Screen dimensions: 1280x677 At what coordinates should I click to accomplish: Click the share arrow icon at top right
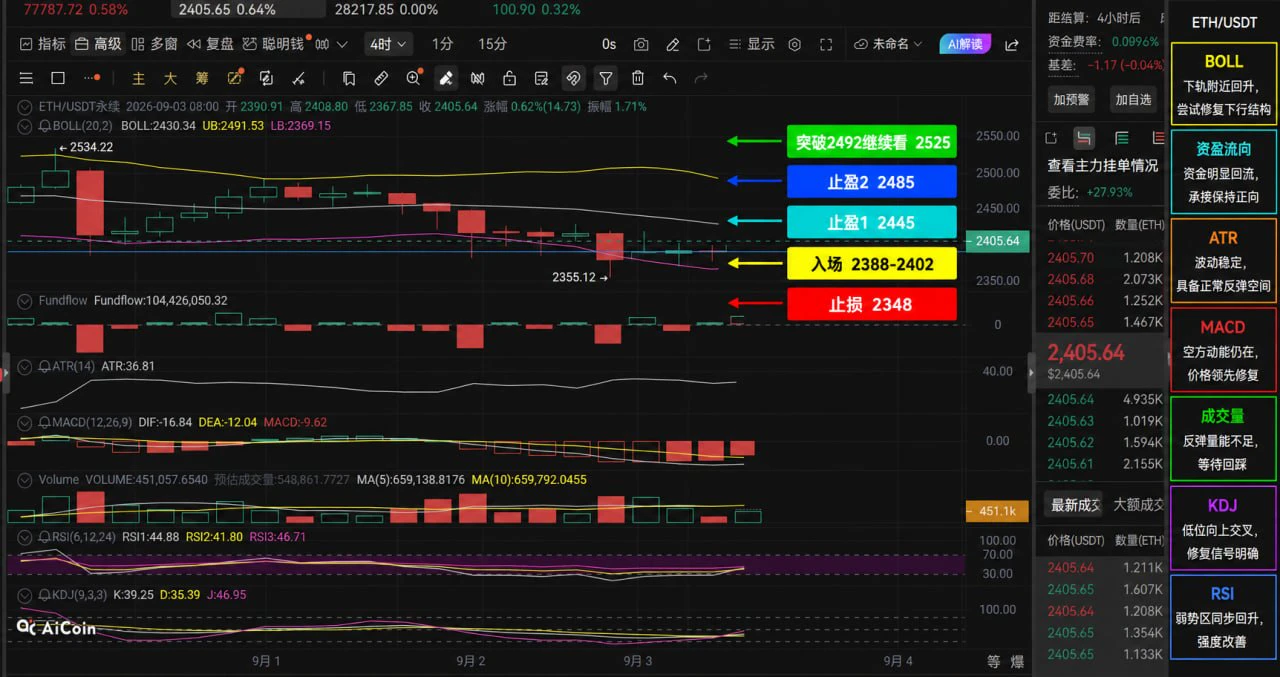(x=1012, y=44)
